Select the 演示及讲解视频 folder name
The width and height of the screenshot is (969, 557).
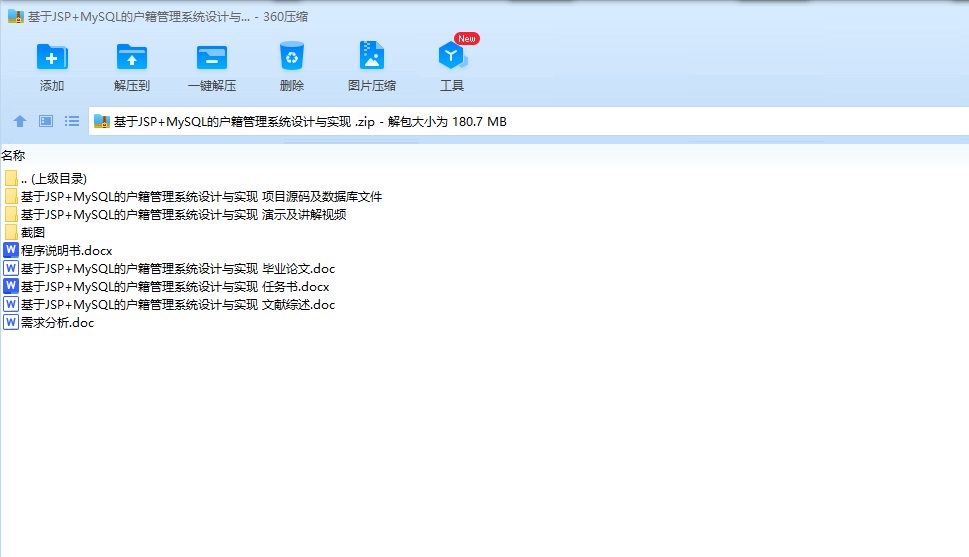(x=184, y=215)
